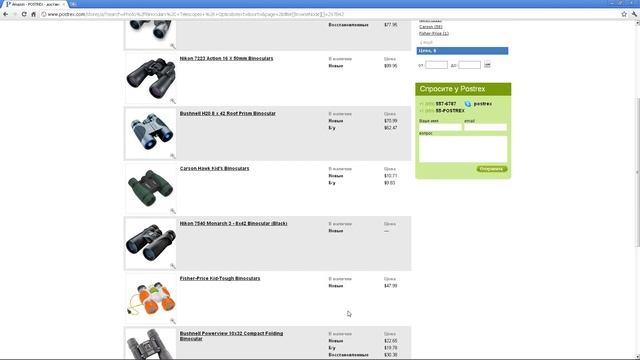
Task: Click the Nikon 7223 Action product thumbnail
Action: pyautogui.click(x=151, y=78)
